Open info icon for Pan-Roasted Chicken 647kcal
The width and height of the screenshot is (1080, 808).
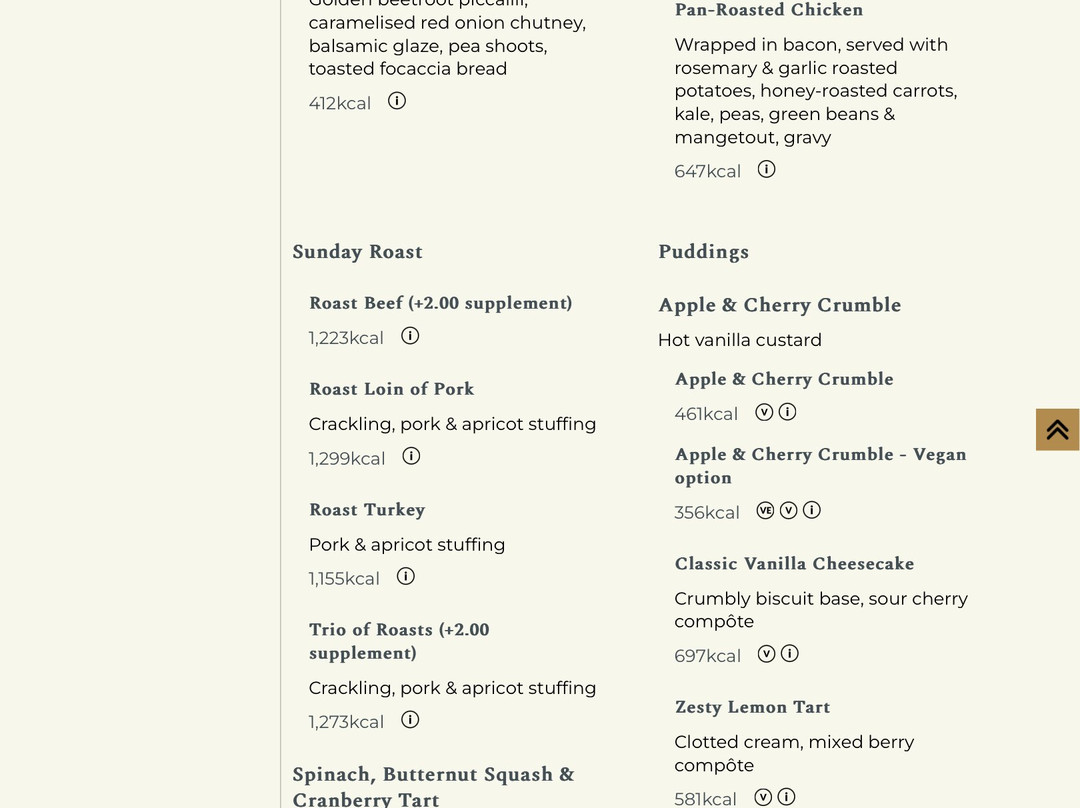click(x=767, y=169)
